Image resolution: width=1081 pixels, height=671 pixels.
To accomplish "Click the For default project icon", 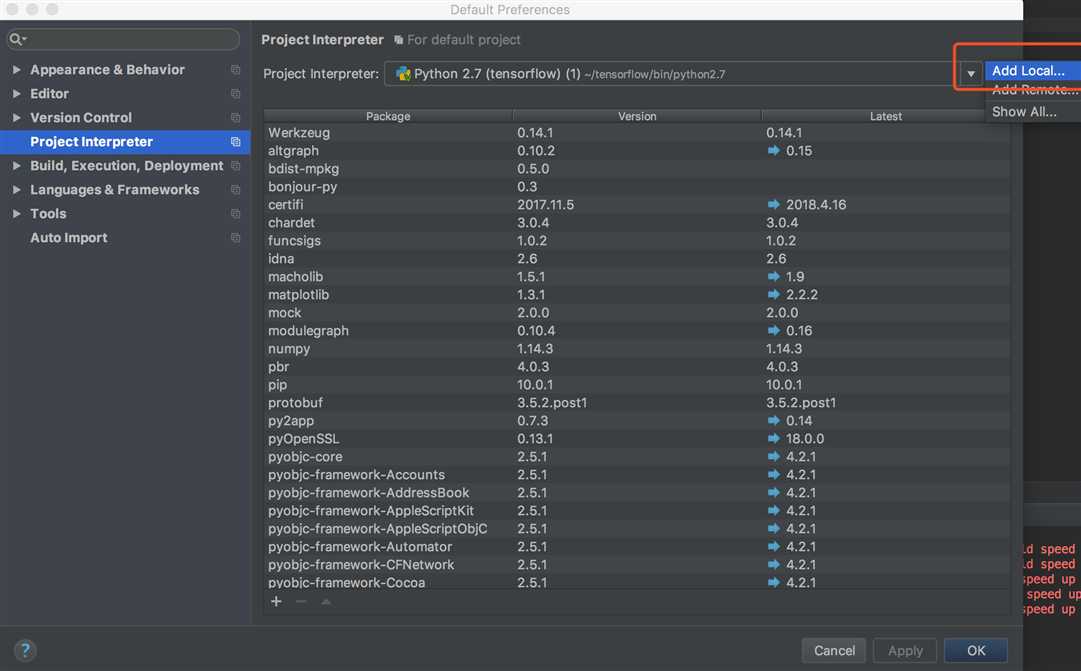I will tap(398, 40).
